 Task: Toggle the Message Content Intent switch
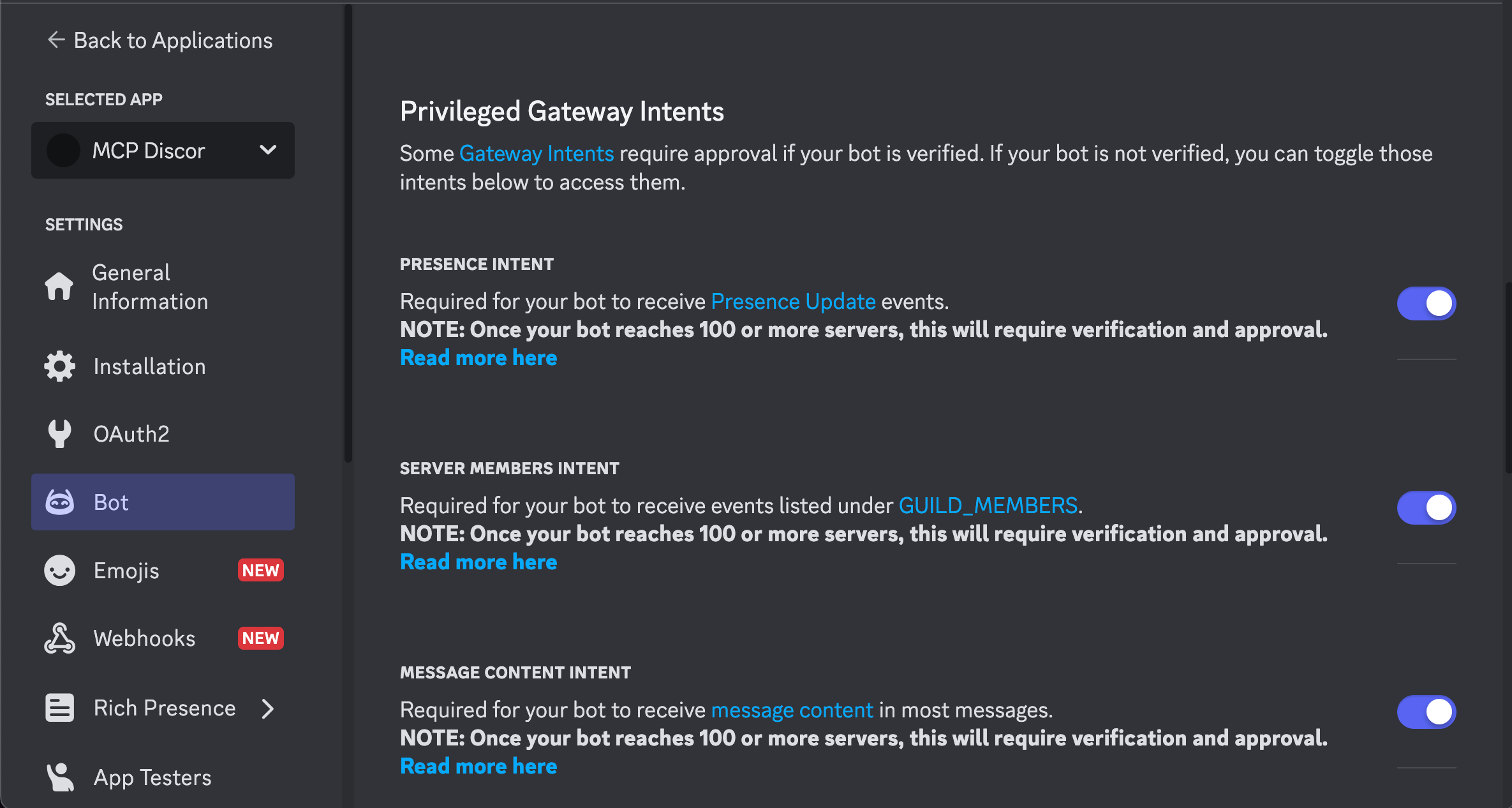click(1427, 712)
